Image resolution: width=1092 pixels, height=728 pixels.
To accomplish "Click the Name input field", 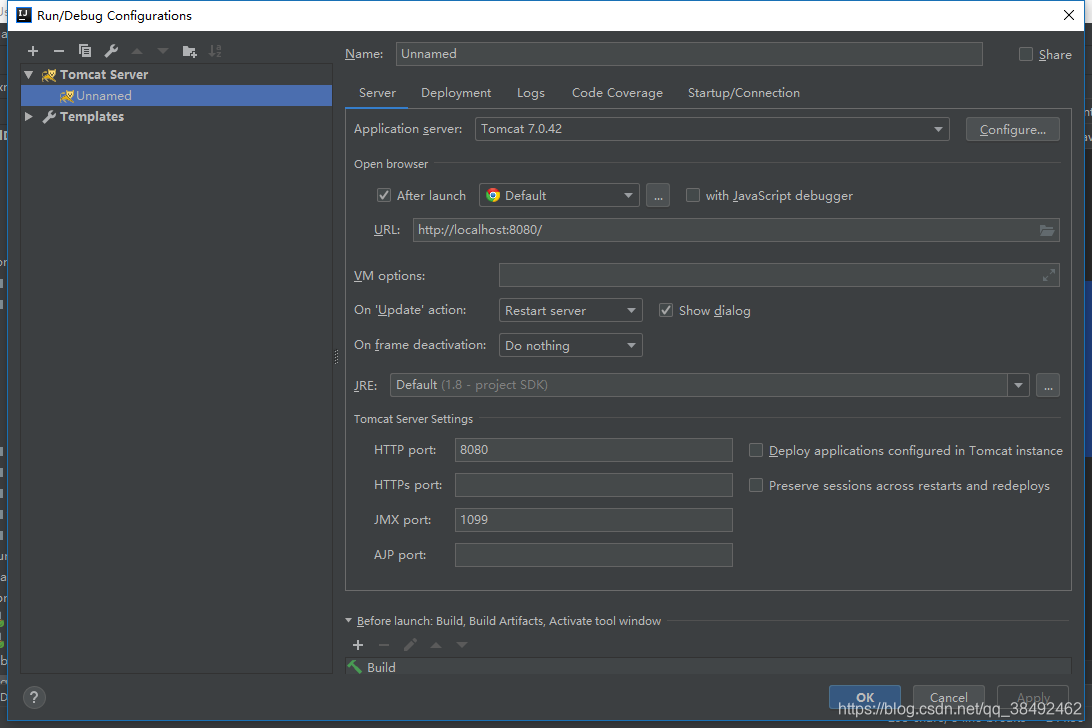I will (689, 54).
